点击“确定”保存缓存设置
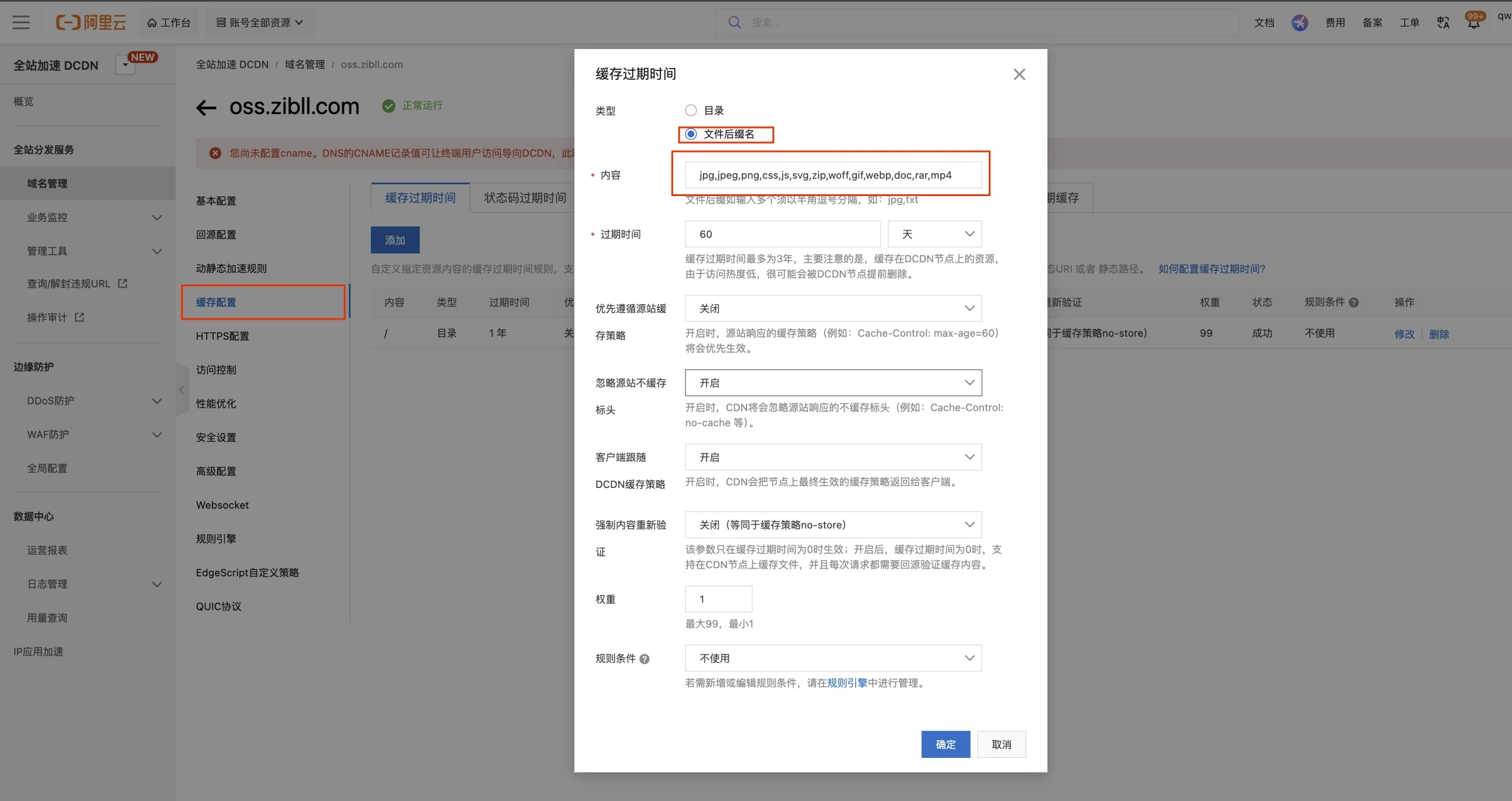This screenshot has height=801, width=1512. click(x=944, y=744)
